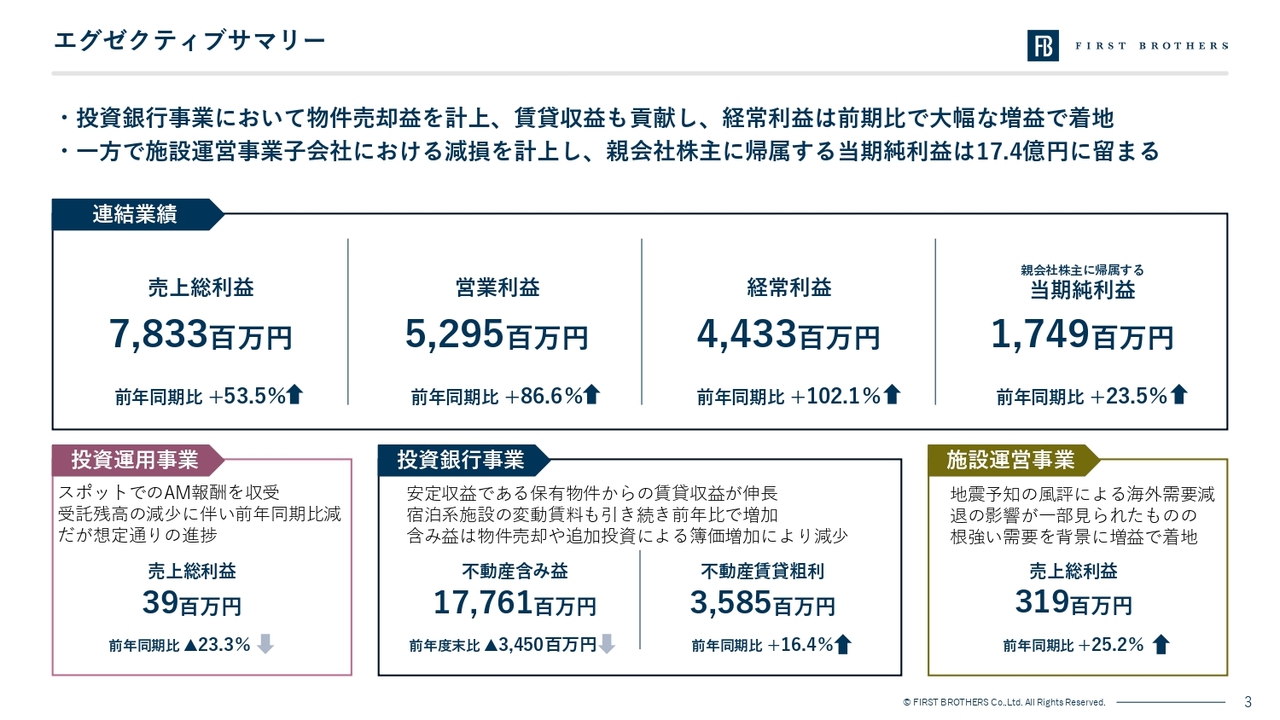Click the First Brothers FB logo icon
Viewport: 1280px width, 720px height.
pyautogui.click(x=1043, y=45)
